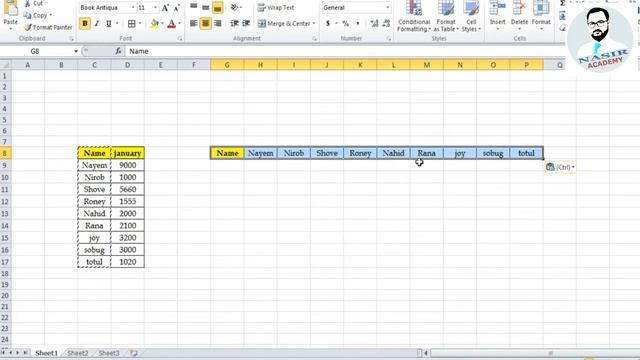Click Insert cells button
This screenshot has width=640, height=360.
(497, 16)
